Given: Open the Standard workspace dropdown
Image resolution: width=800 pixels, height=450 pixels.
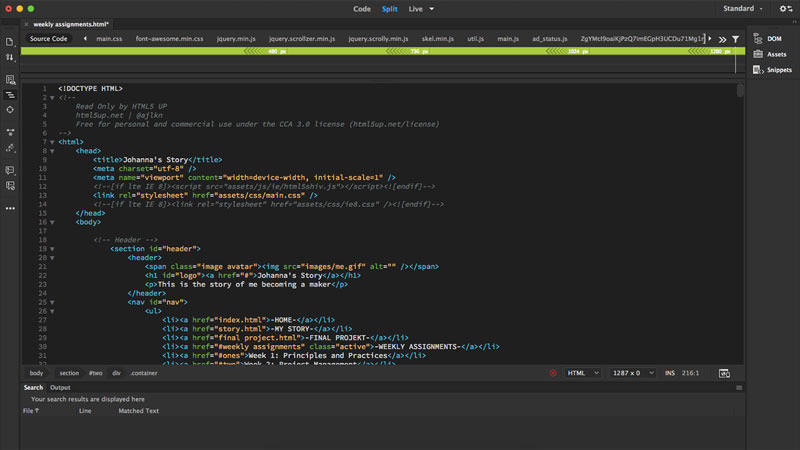Looking at the screenshot, I should pos(744,8).
